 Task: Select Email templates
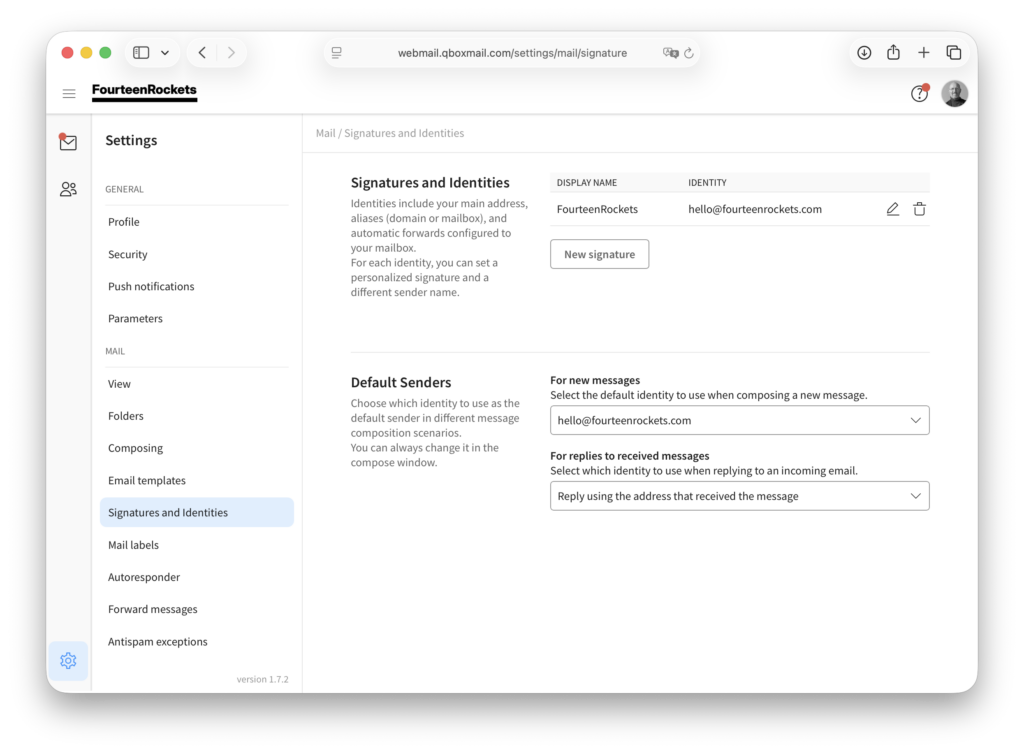[x=197, y=480]
